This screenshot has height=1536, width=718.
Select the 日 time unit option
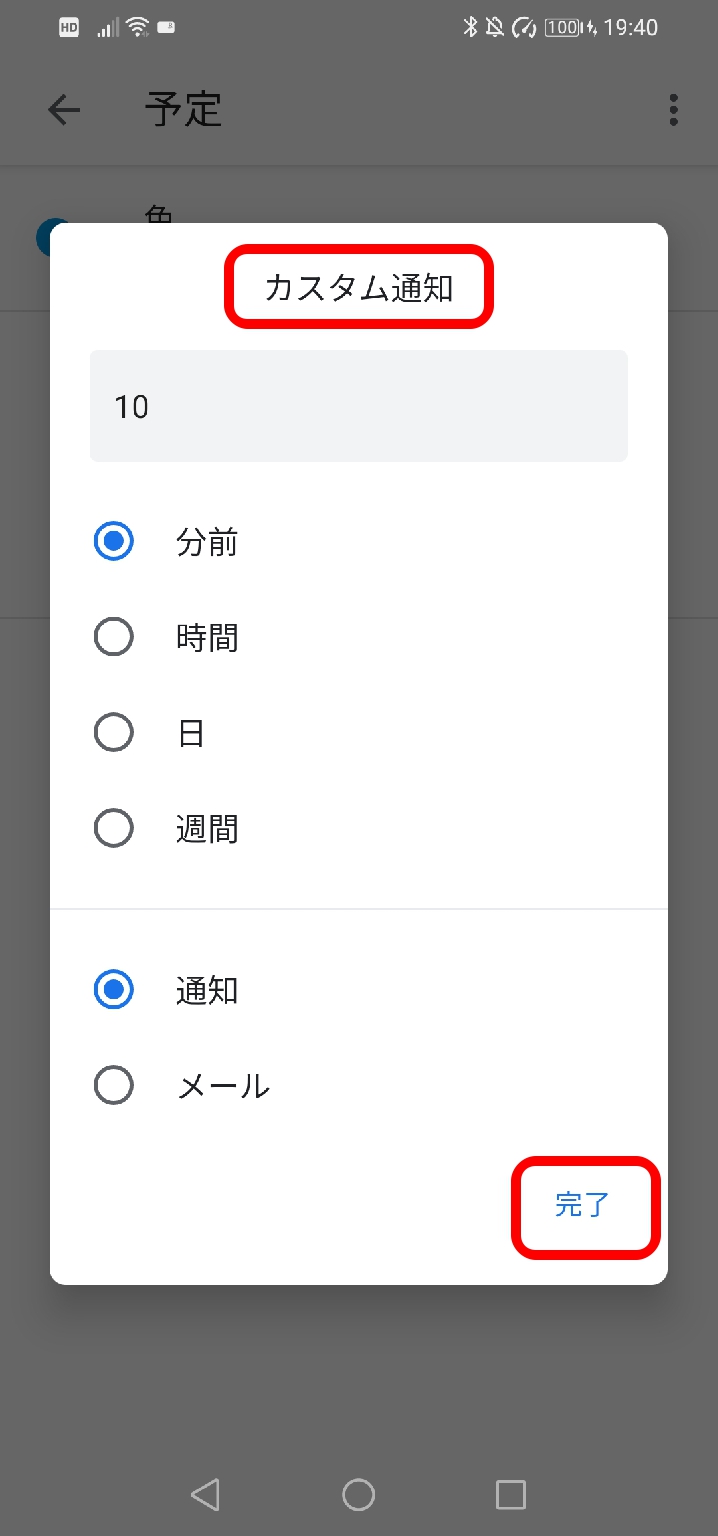[x=113, y=732]
